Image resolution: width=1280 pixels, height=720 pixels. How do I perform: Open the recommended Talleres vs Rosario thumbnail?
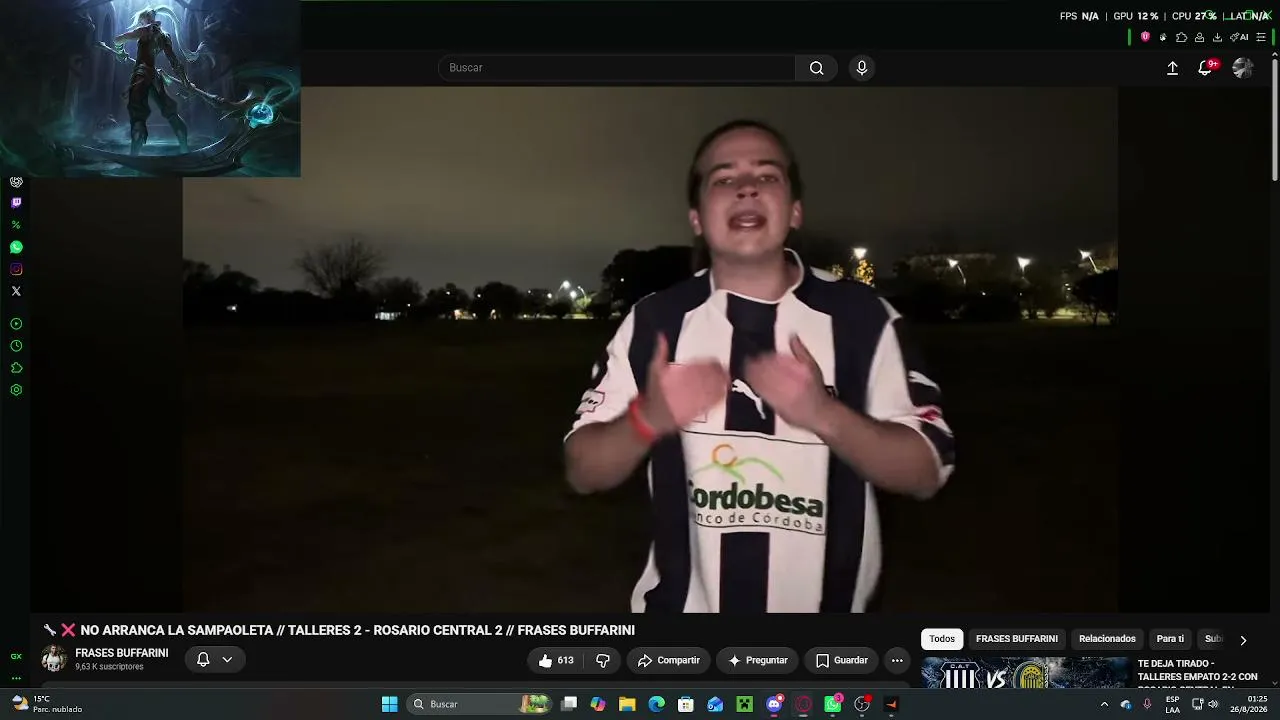point(1024,672)
